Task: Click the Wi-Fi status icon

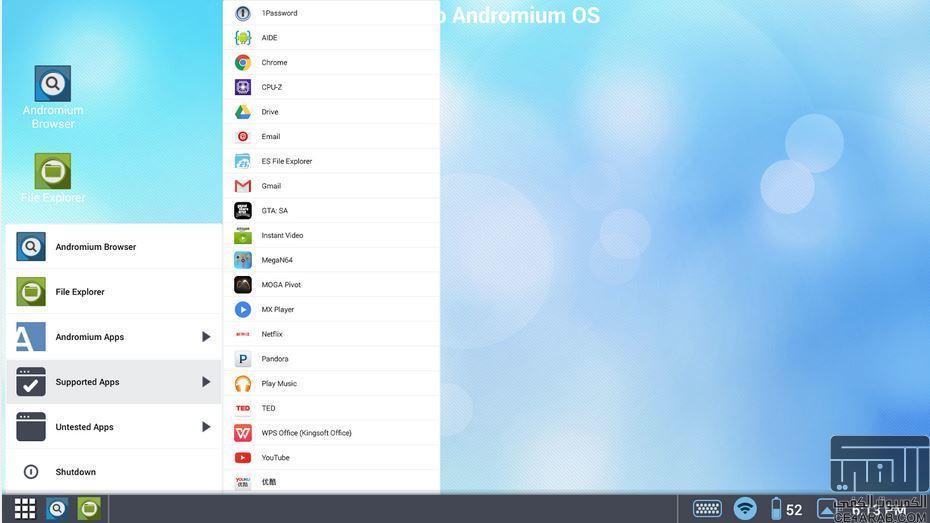Action: [745, 508]
